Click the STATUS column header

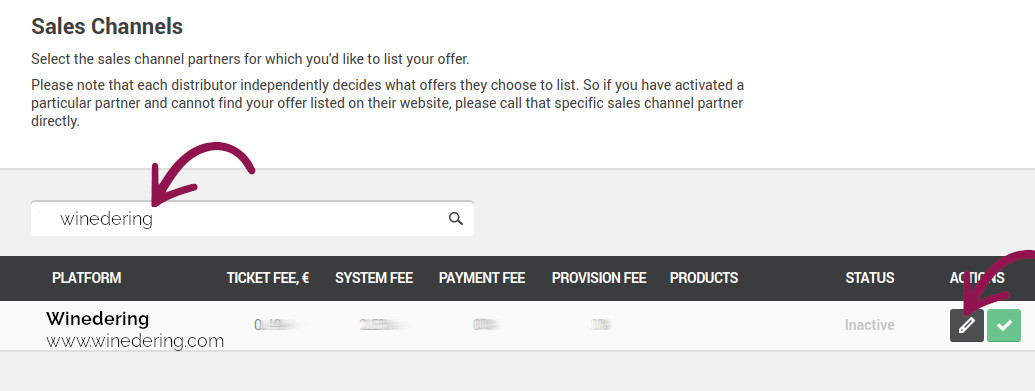(x=870, y=278)
